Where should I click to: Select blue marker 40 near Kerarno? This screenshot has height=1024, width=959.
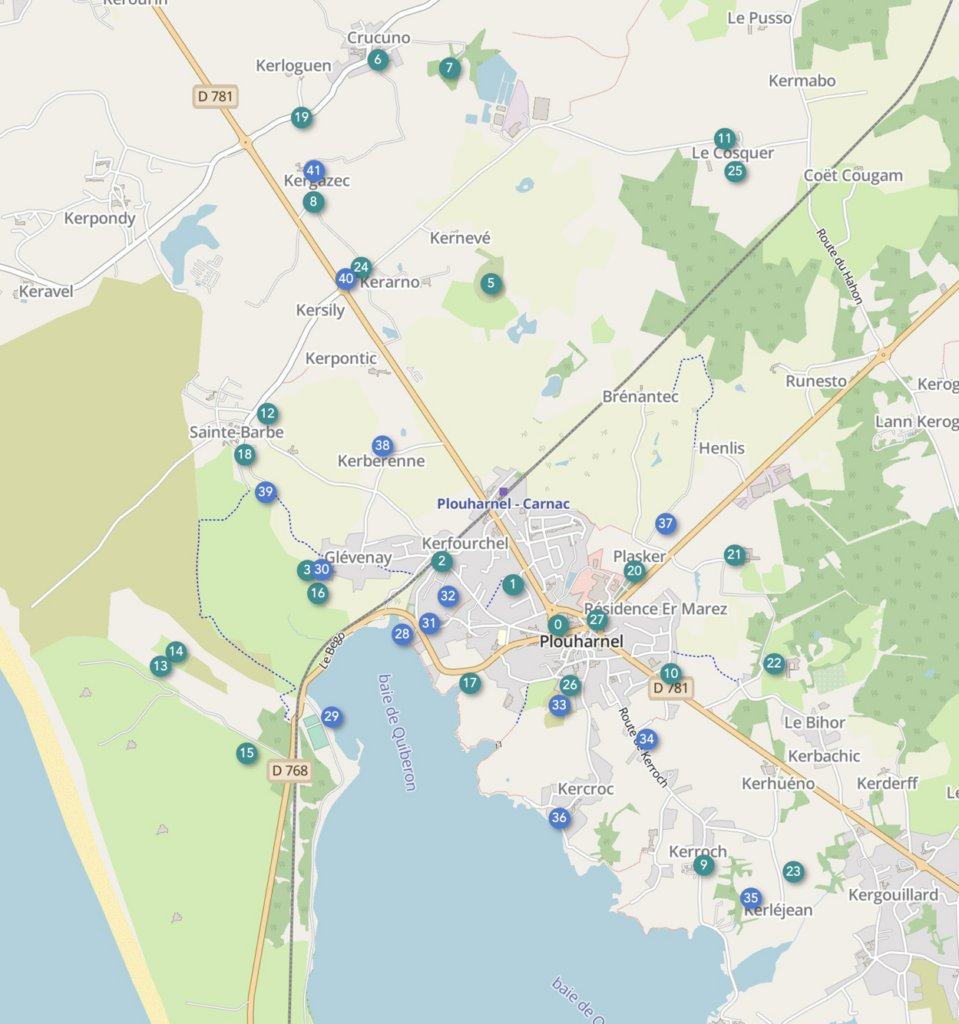(346, 279)
